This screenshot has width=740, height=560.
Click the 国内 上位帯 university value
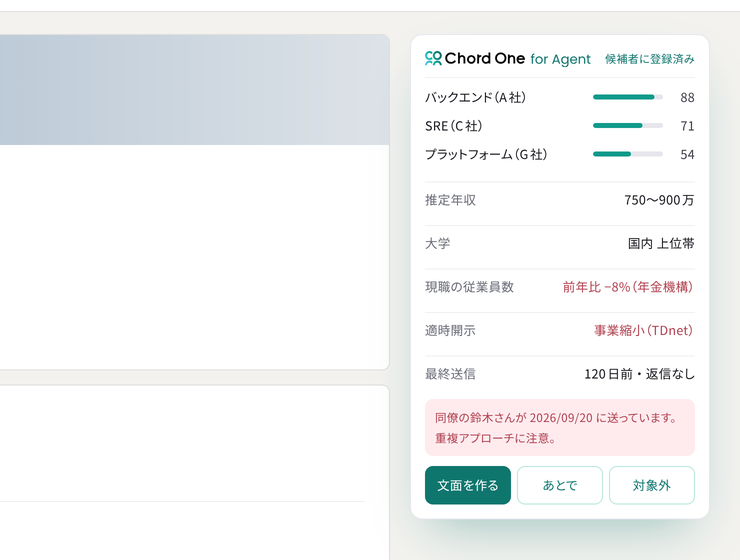tap(661, 243)
